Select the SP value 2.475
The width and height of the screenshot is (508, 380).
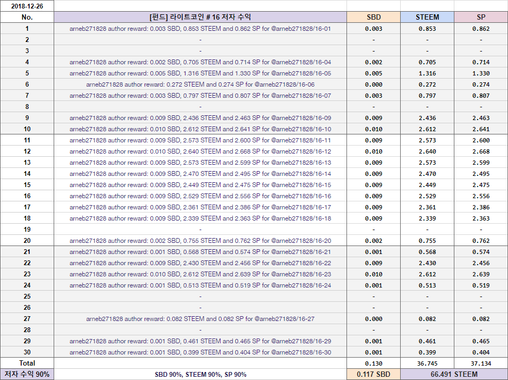481,185
